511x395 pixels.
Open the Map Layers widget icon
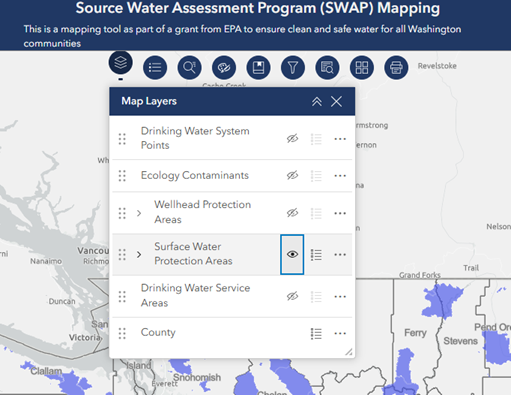coord(121,62)
